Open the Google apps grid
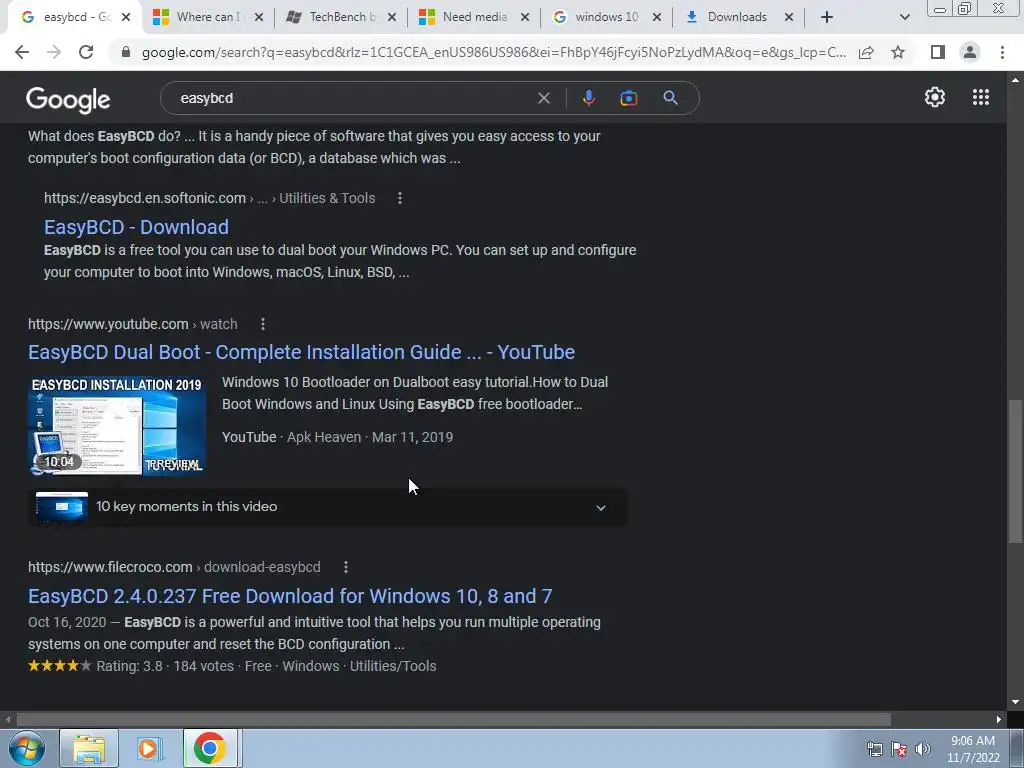The width and height of the screenshot is (1024, 768). (981, 97)
